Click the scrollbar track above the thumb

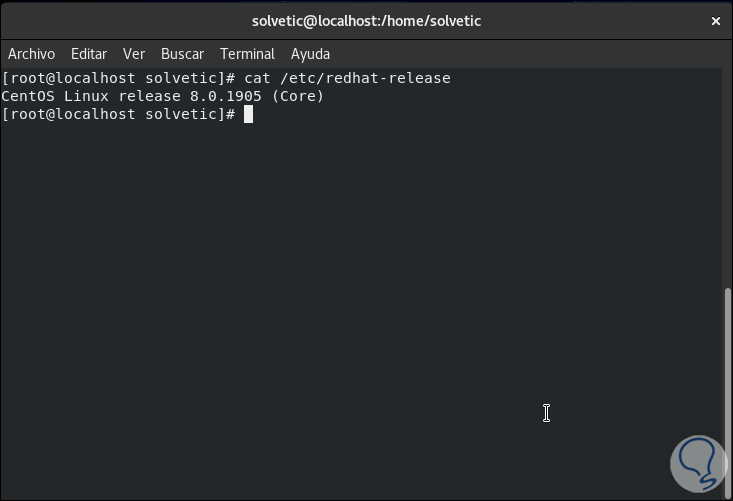tap(727, 180)
